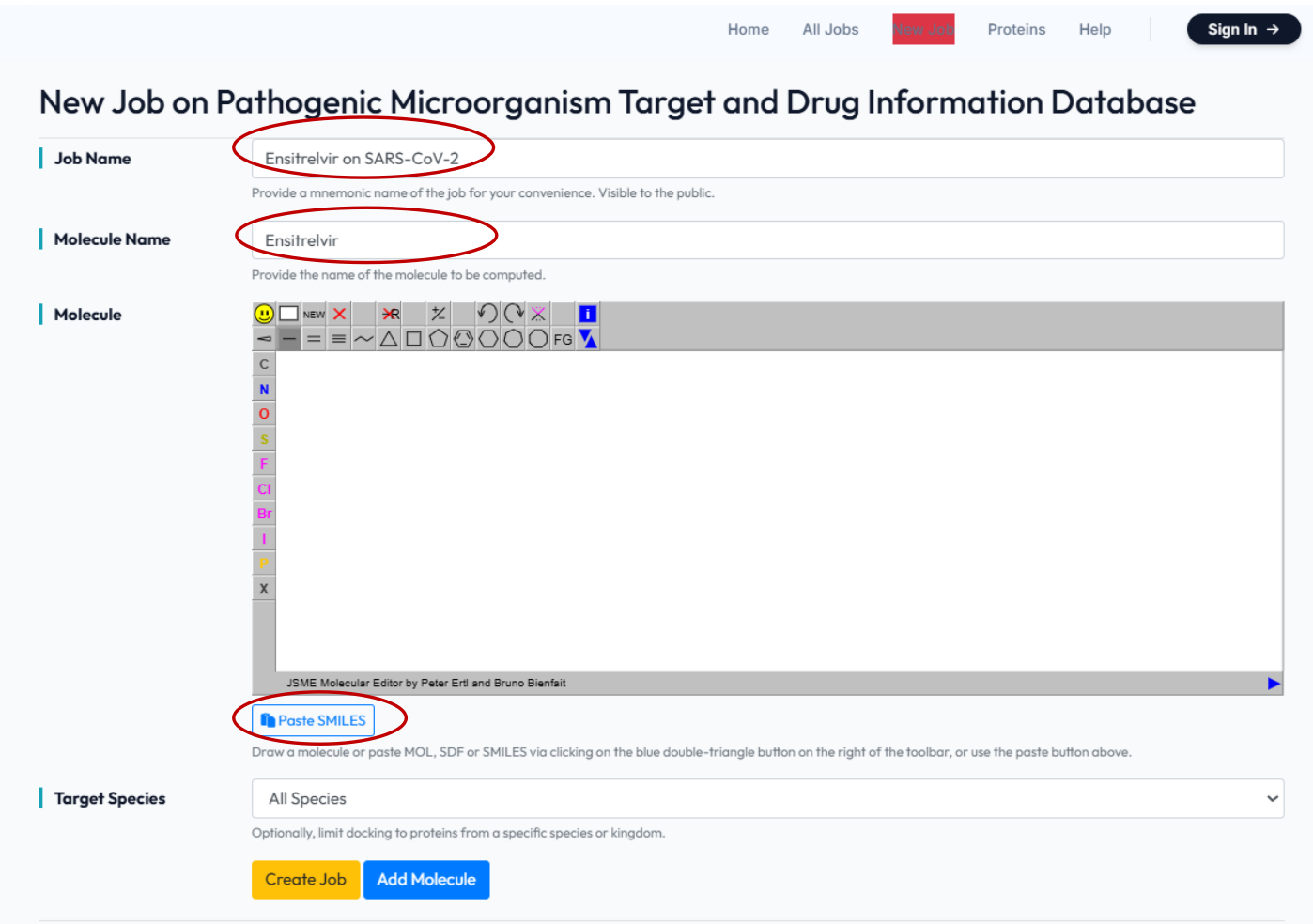Select the FG functional groups tool

[563, 339]
